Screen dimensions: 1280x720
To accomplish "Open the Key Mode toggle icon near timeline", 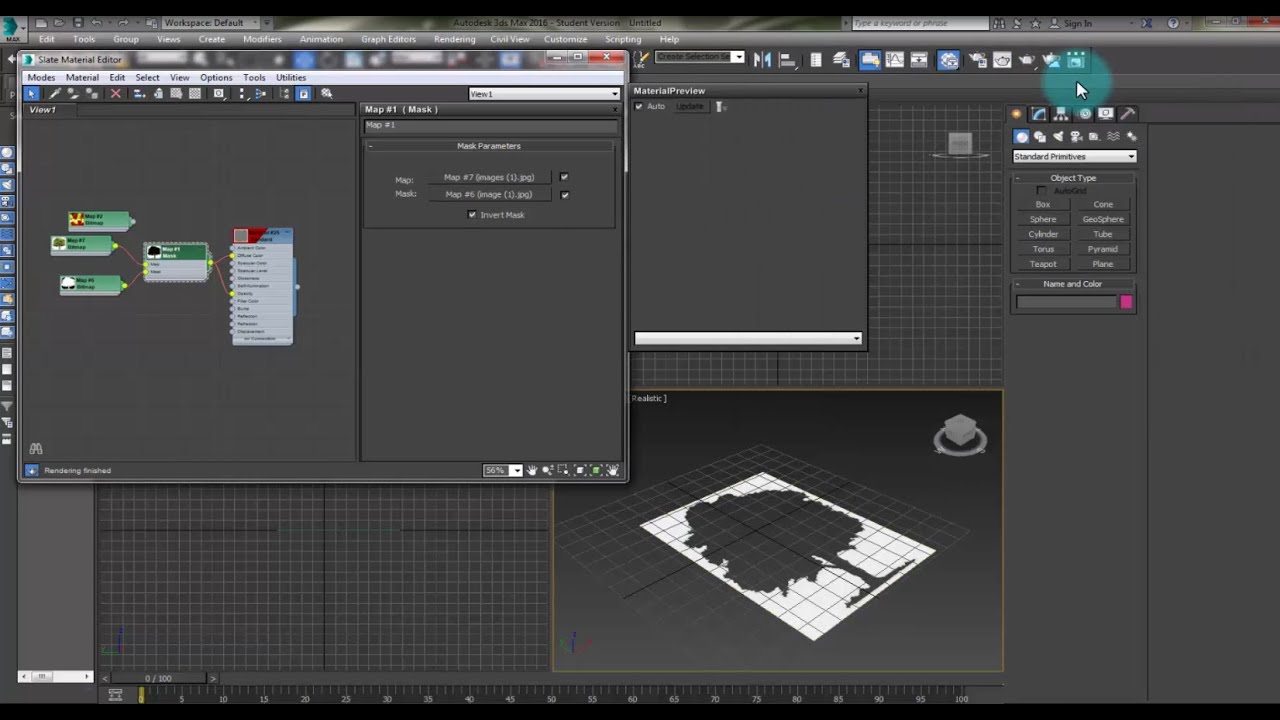I will click(115, 695).
